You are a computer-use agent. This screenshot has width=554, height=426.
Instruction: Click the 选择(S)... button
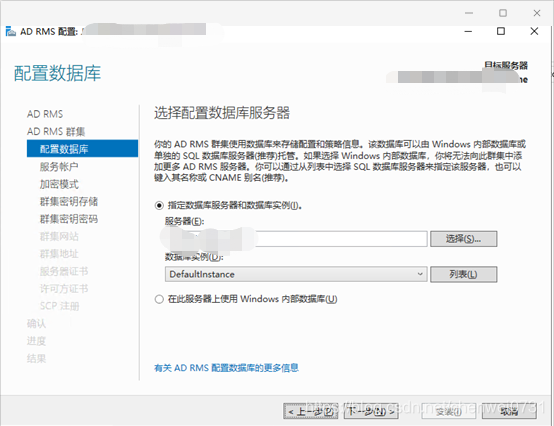[463, 239]
